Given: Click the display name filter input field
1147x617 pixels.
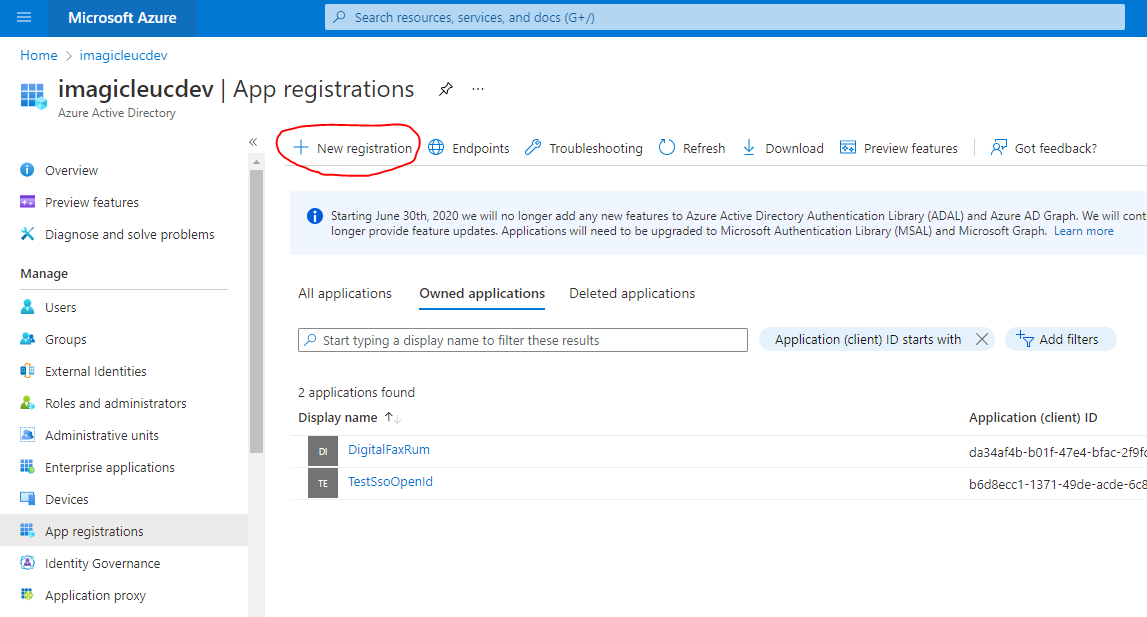Looking at the screenshot, I should [530, 340].
